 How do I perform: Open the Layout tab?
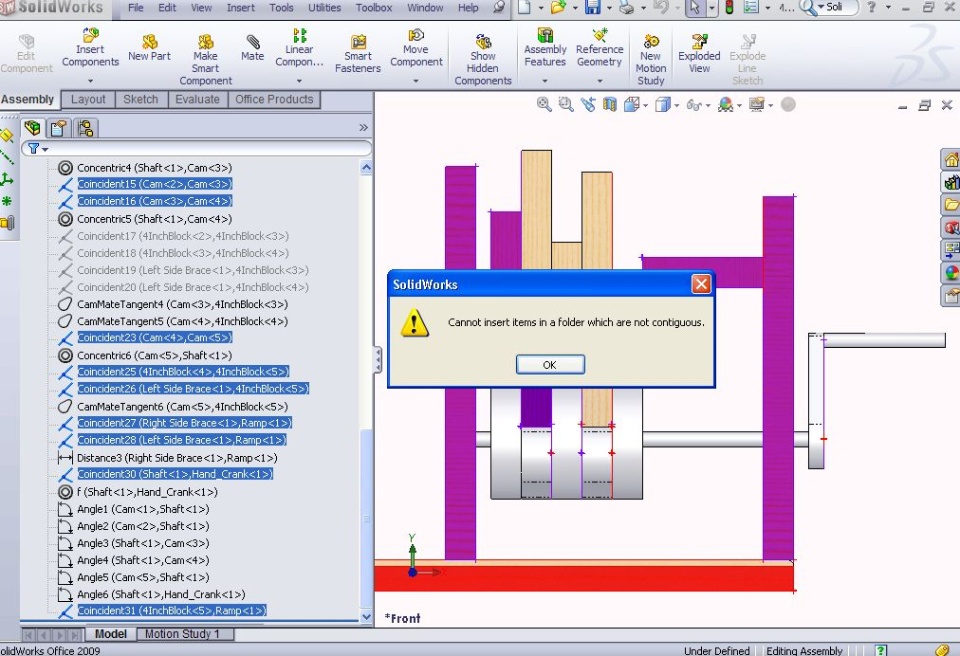[88, 99]
